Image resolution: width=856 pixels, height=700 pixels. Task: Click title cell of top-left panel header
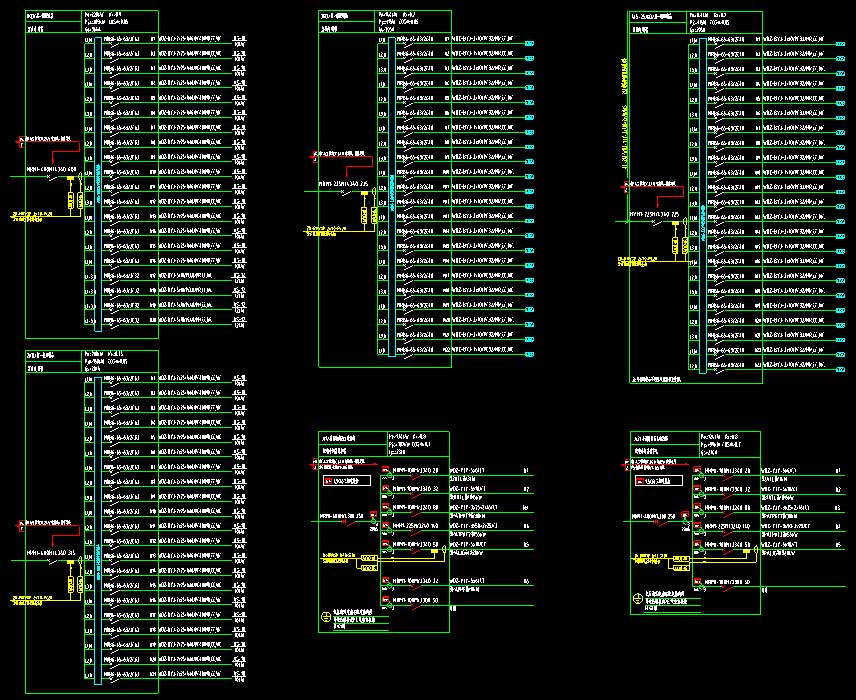(54, 16)
